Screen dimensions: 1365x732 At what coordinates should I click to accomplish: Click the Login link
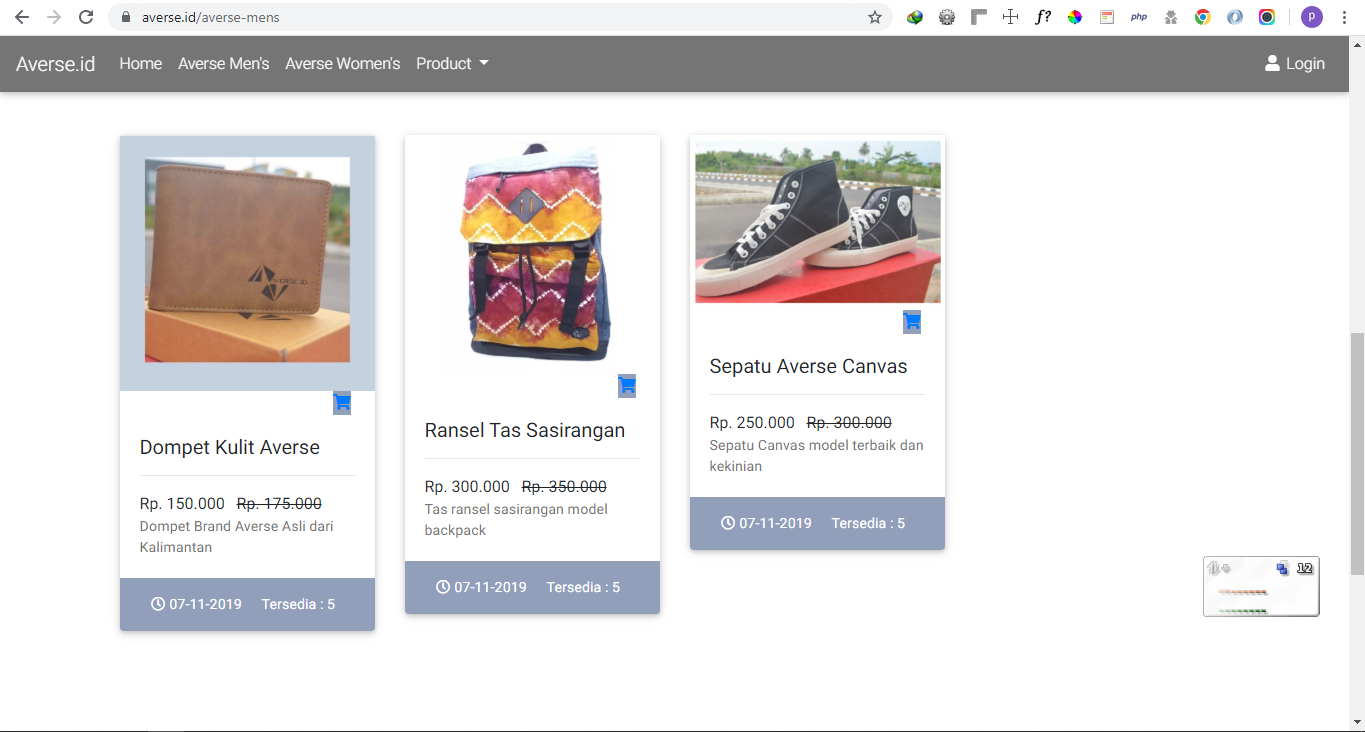[1295, 64]
